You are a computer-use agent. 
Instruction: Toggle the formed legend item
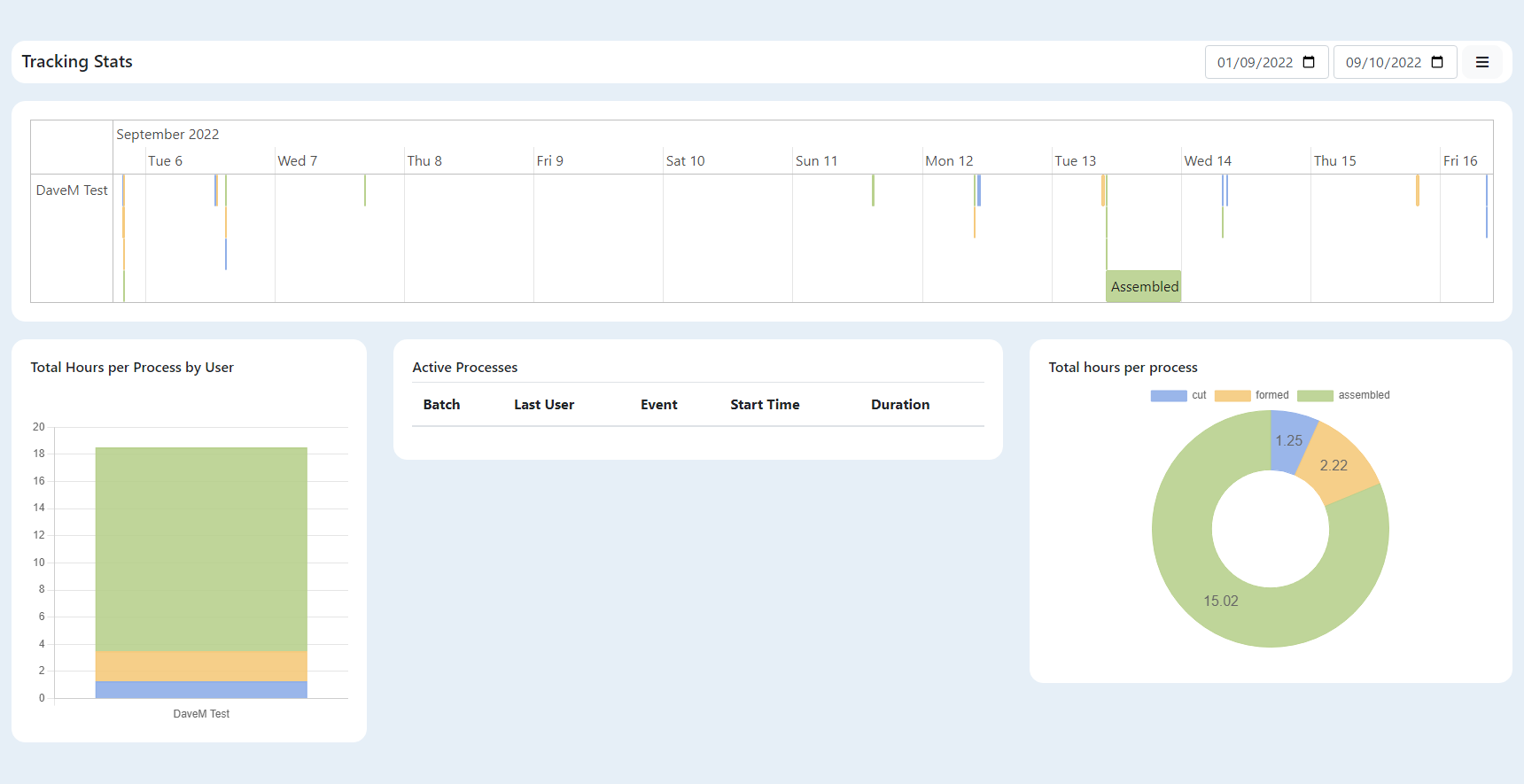coord(1251,395)
